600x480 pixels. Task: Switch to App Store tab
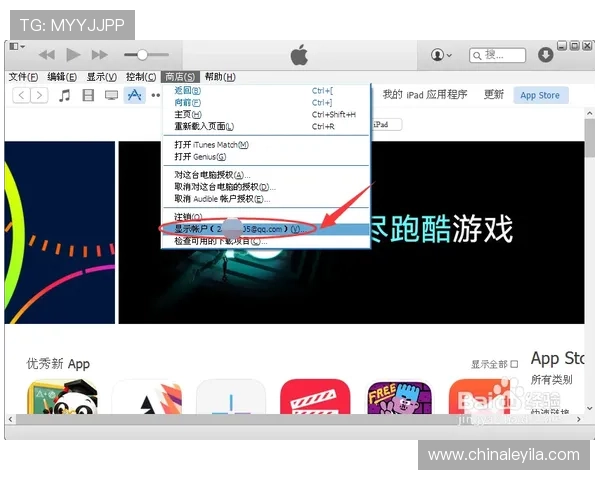(x=540, y=95)
